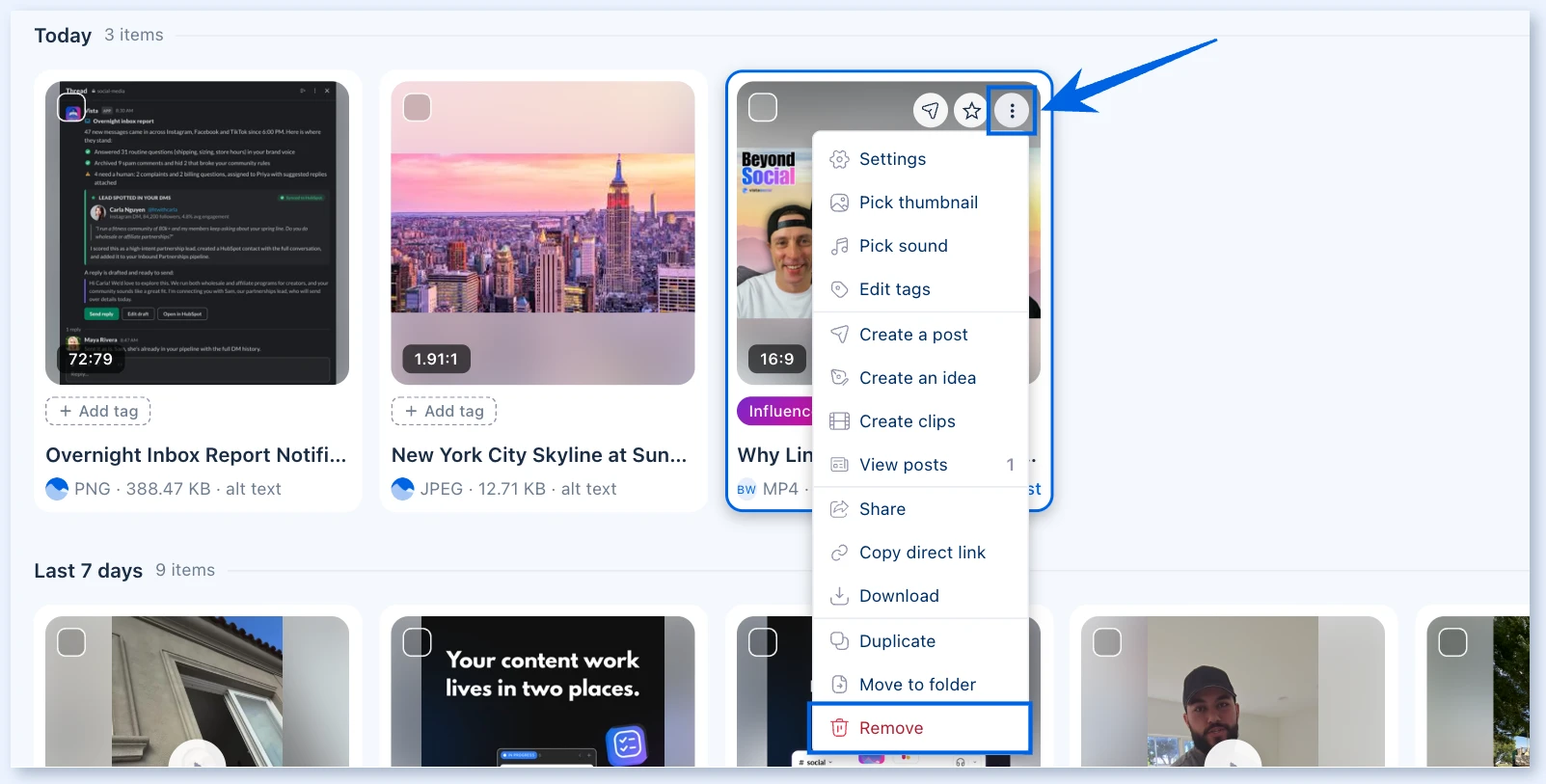Viewport: 1546px width, 784px height.
Task: Click Share in the context menu
Action: pos(920,509)
